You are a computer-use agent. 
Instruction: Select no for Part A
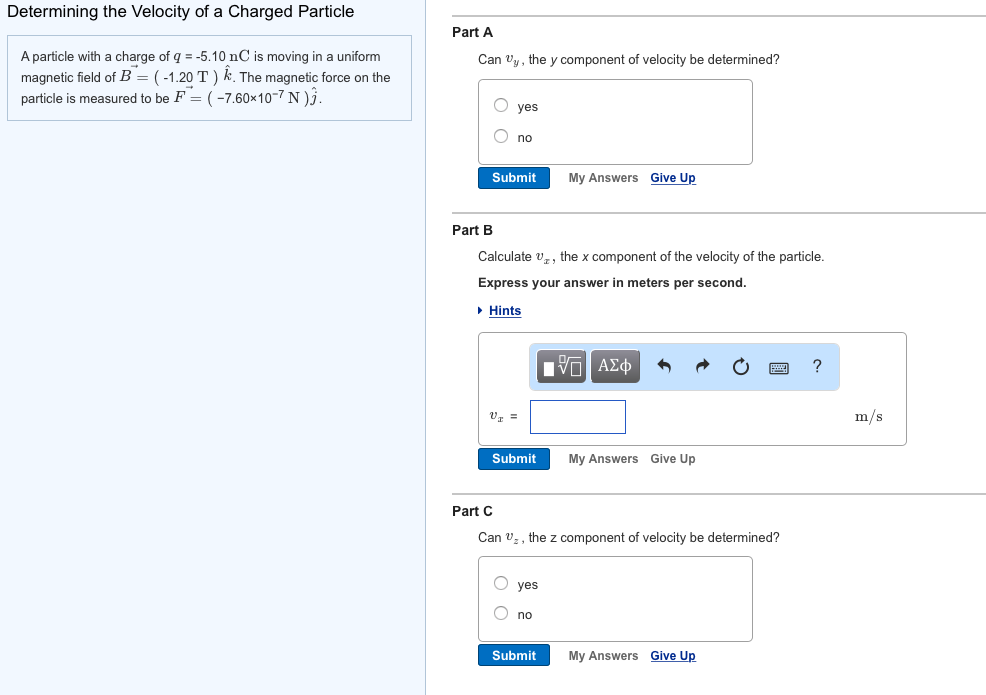click(x=500, y=135)
